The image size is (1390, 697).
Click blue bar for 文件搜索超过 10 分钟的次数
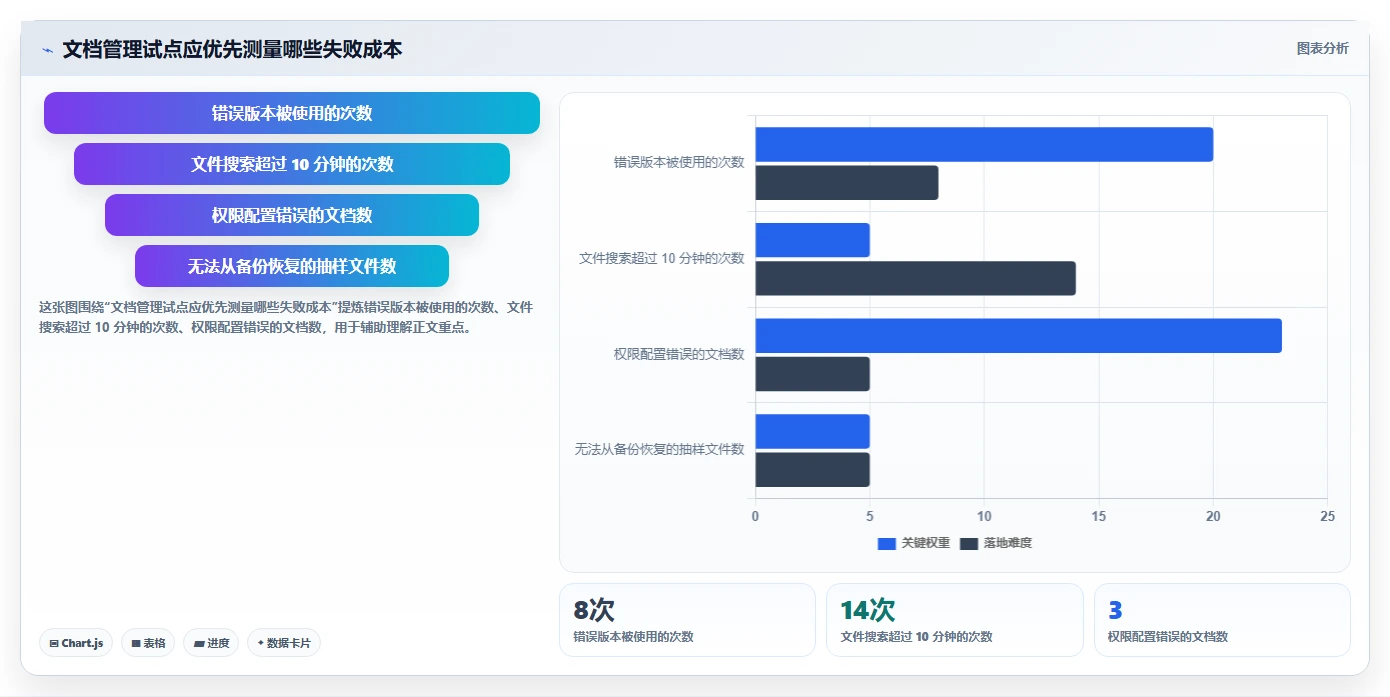(x=812, y=240)
